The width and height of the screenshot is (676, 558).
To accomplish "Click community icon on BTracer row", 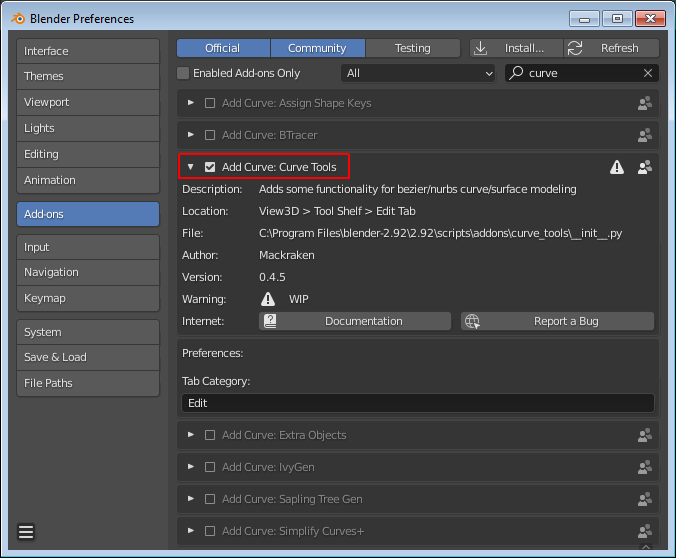I will [x=645, y=135].
